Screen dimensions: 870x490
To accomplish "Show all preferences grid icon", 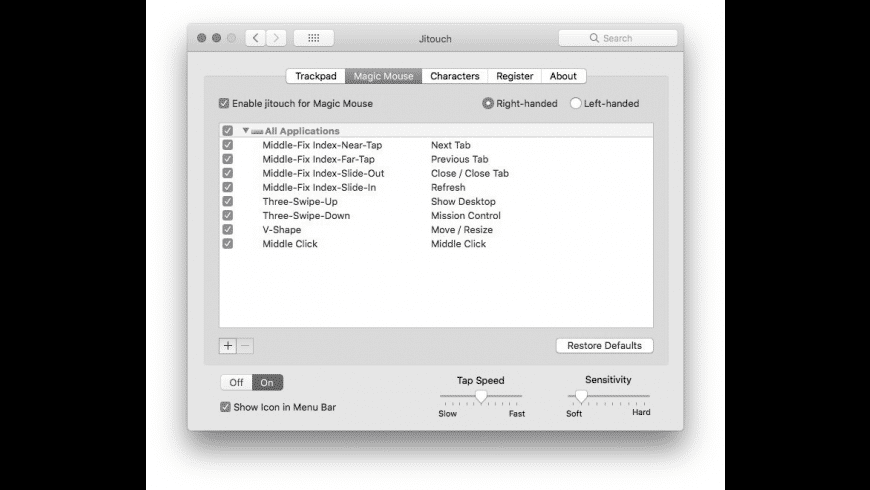I will tap(313, 38).
